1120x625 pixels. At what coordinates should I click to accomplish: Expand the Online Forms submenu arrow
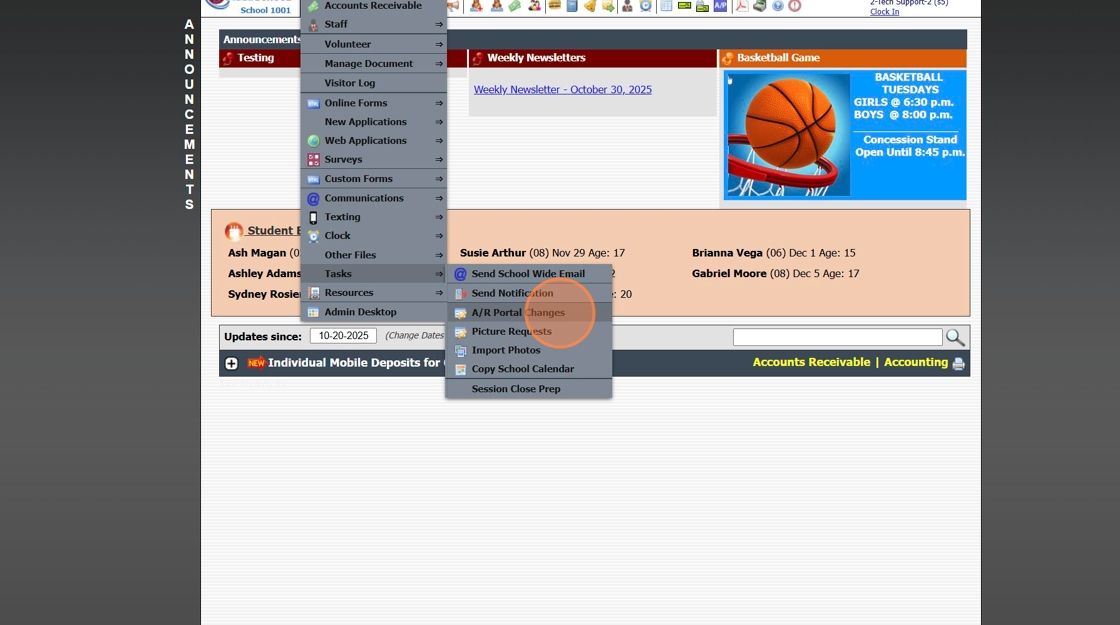439,103
